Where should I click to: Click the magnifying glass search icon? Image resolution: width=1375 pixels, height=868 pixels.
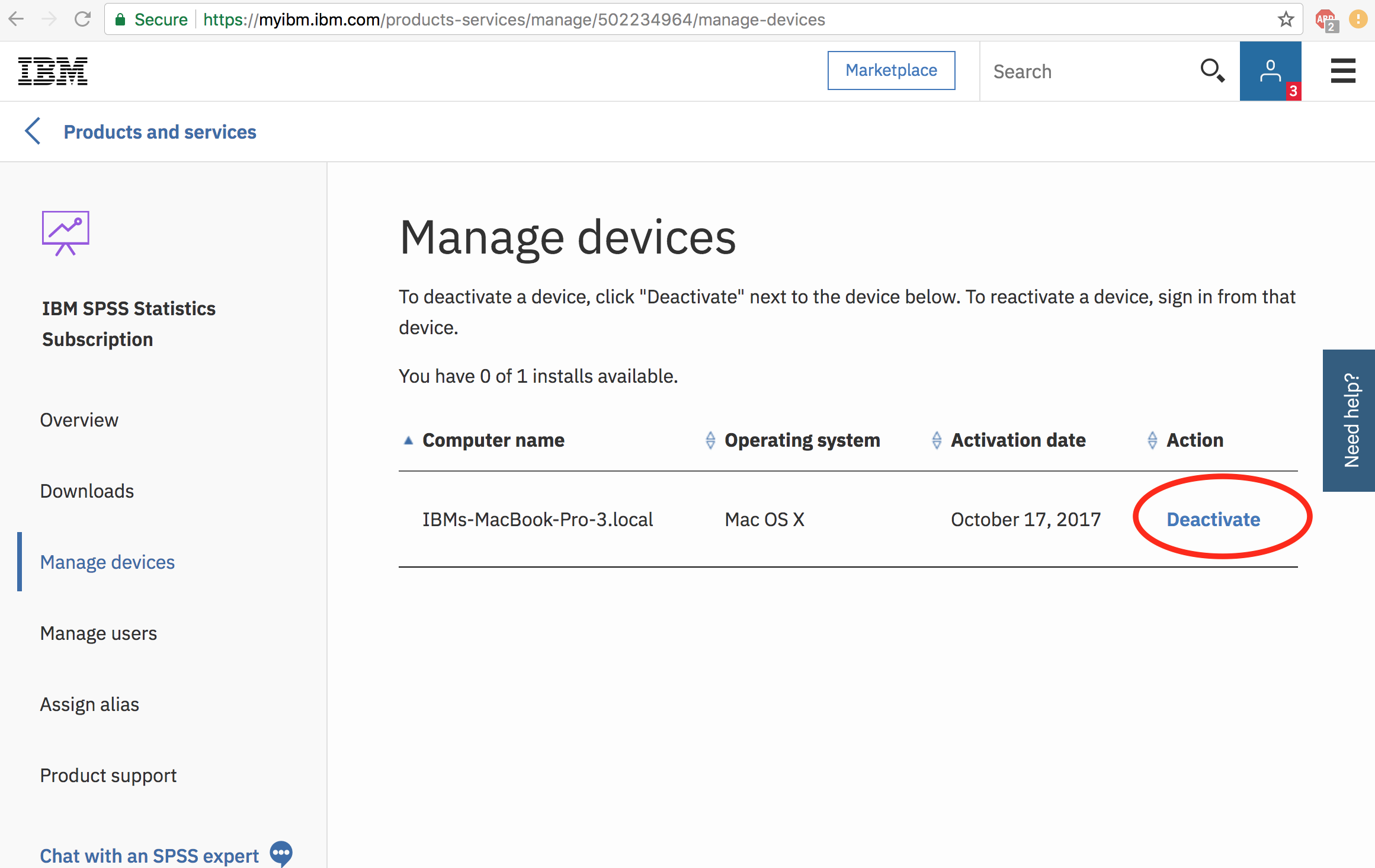point(1212,71)
